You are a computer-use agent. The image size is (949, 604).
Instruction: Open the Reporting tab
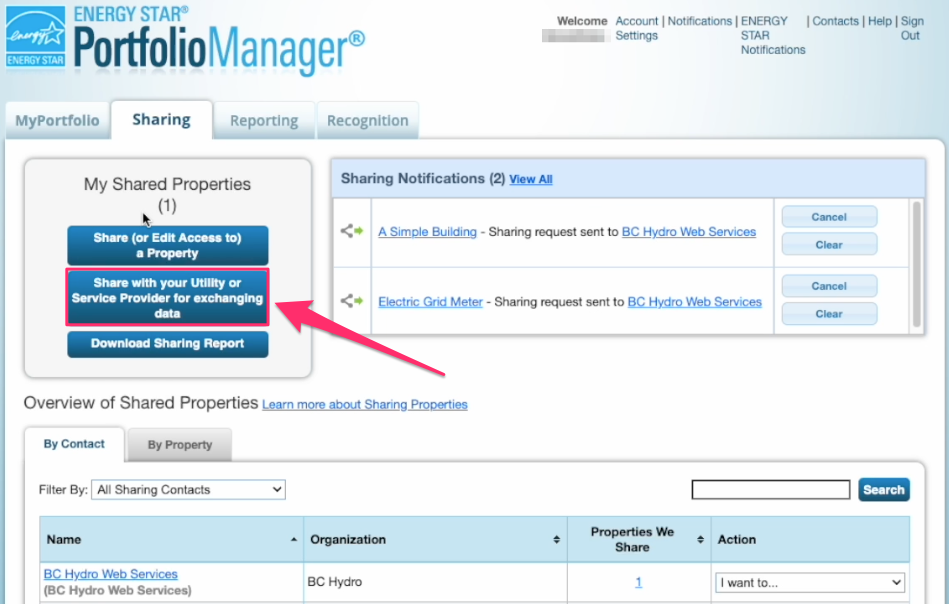264,121
